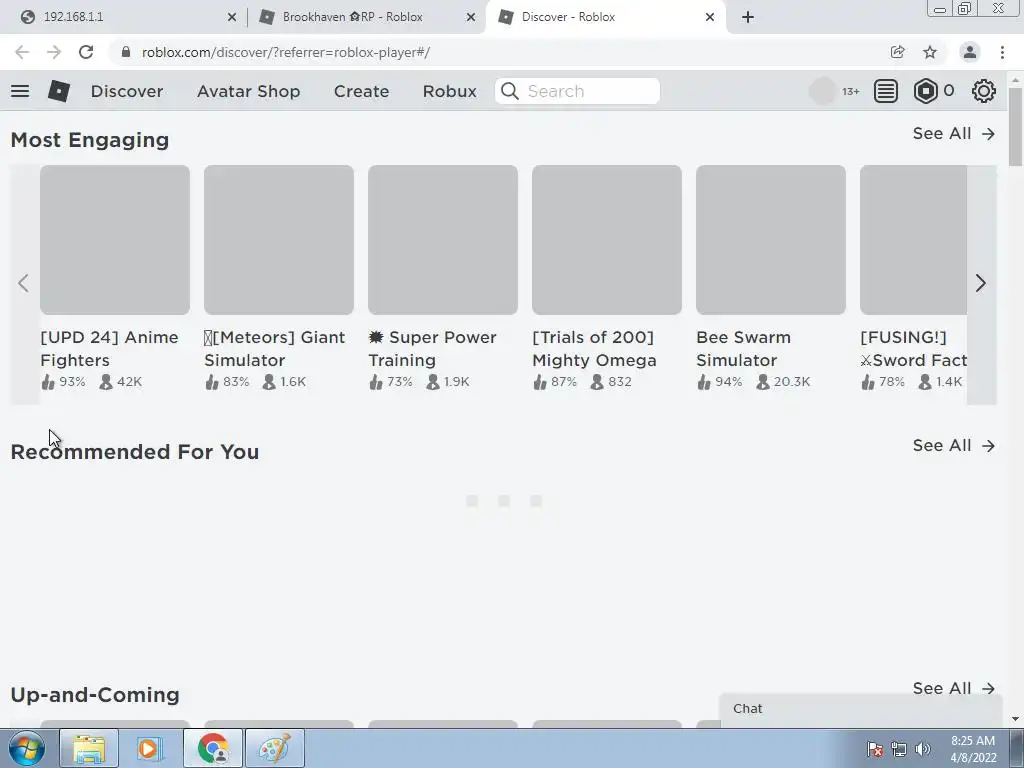Click the Roblox logo icon
This screenshot has width=1024, height=768.
[x=59, y=91]
